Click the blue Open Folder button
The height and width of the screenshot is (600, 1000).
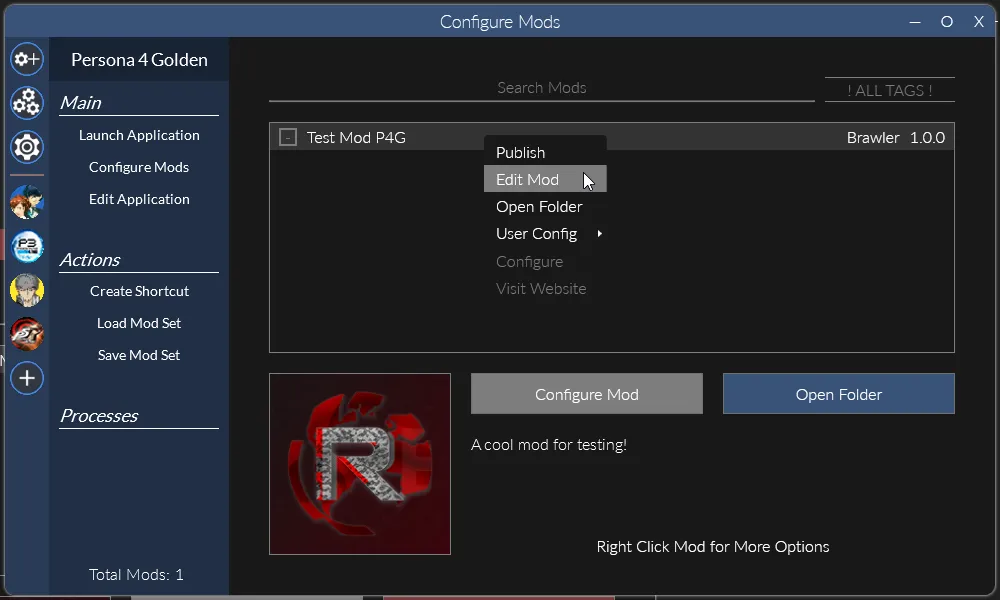coord(839,394)
